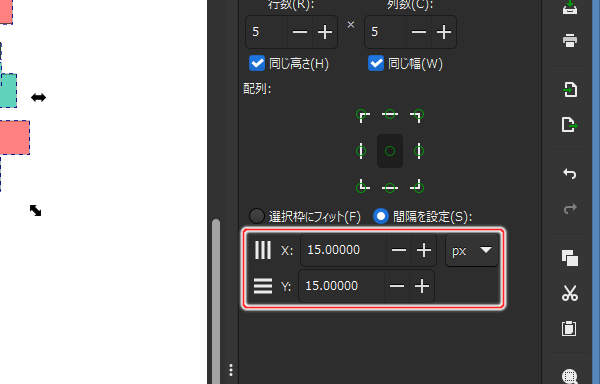This screenshot has height=384, width=600.
Task: Increase X spacing with plus button
Action: tap(424, 251)
